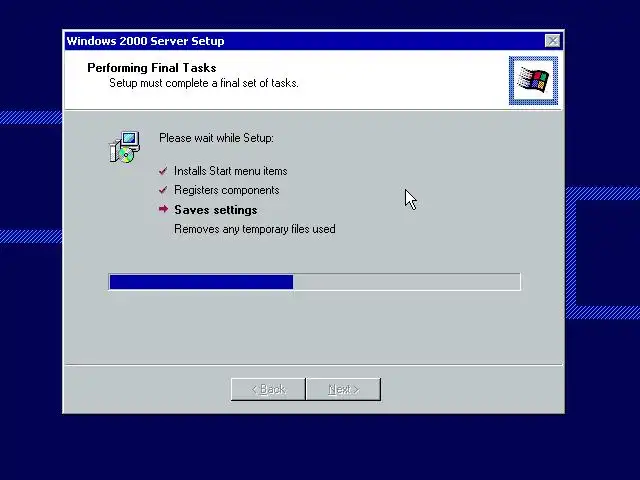Click the greyed-out Next button

[x=343, y=389]
